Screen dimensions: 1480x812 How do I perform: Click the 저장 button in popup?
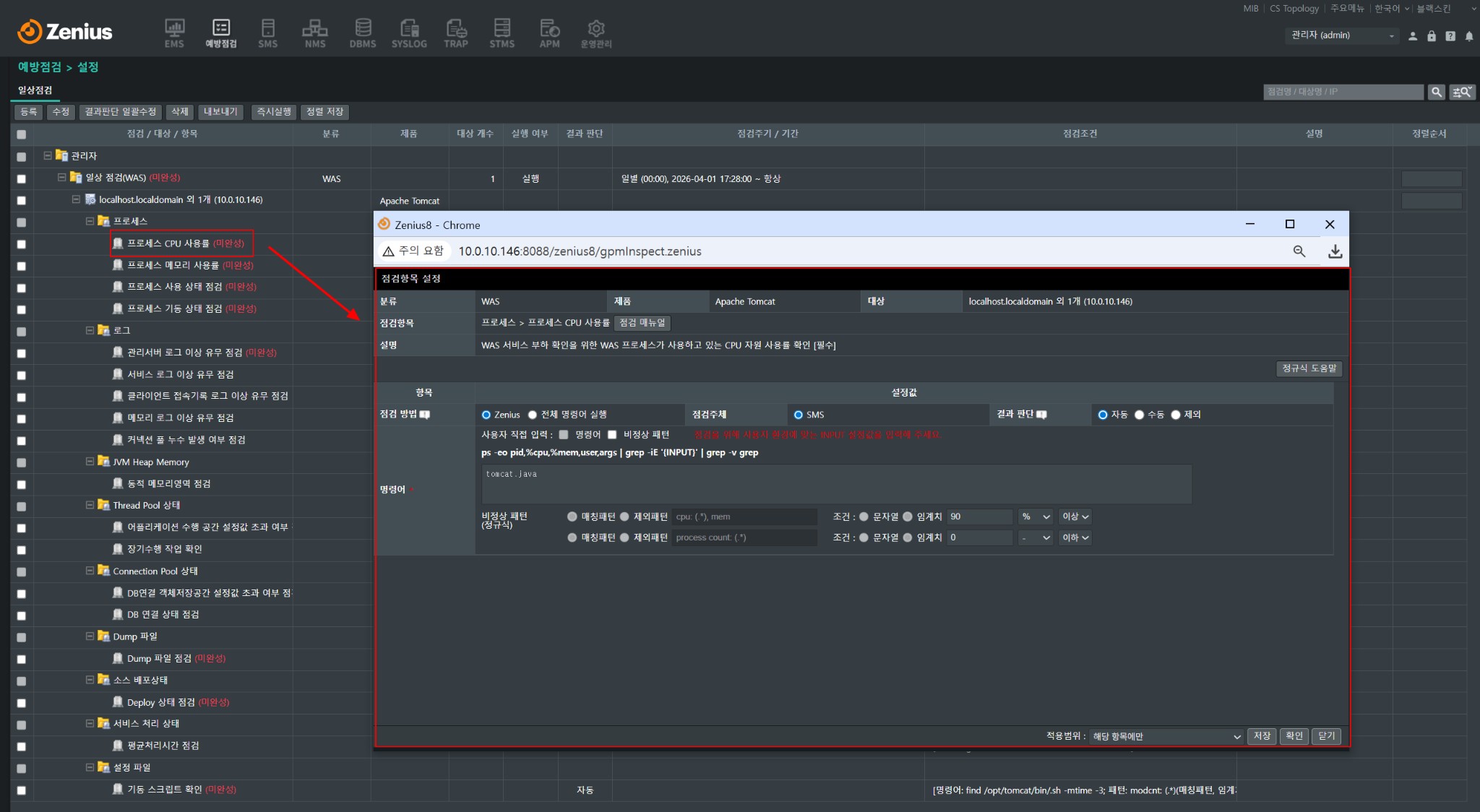coord(1262,736)
